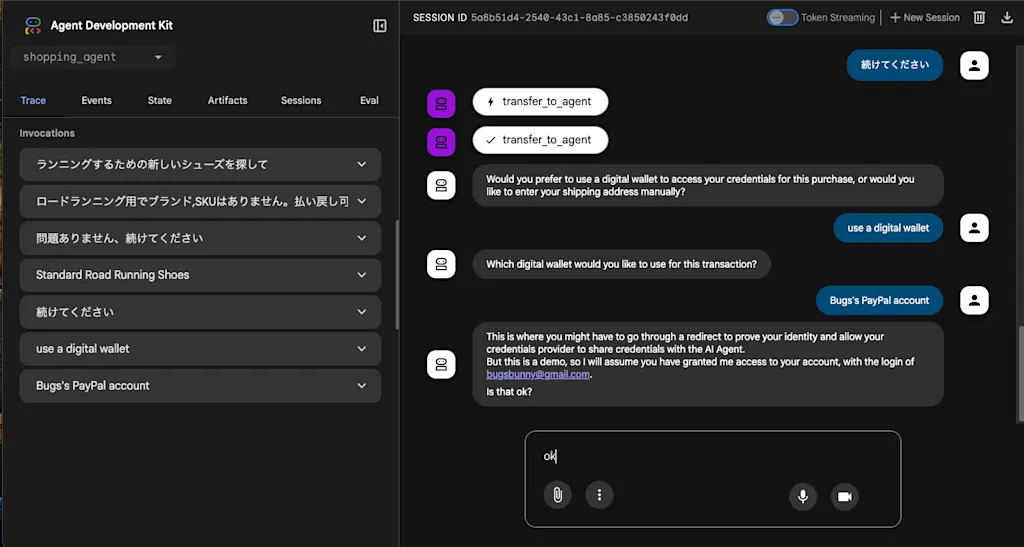Open the Artifacts tab
This screenshot has width=1024, height=547.
click(227, 101)
